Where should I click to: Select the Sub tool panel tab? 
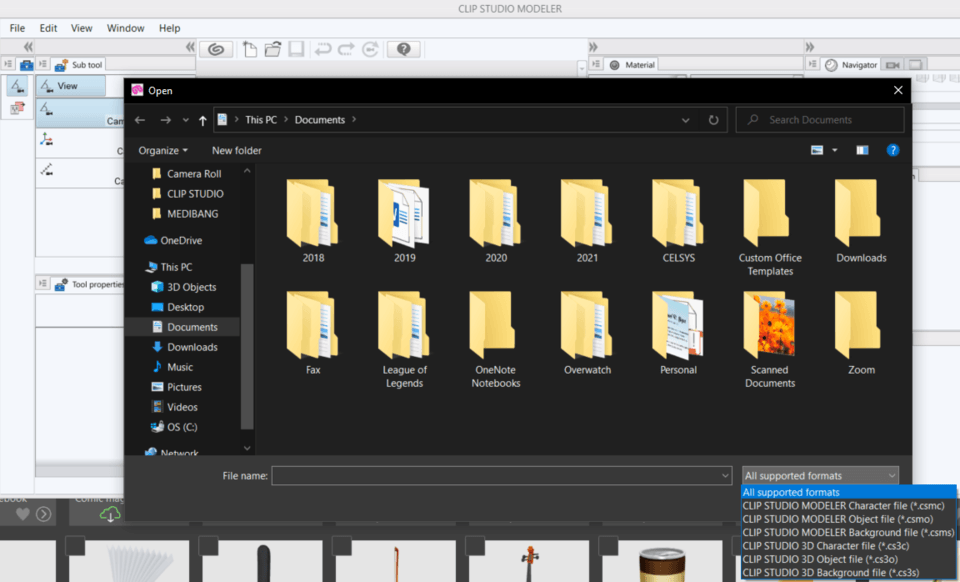pos(79,65)
